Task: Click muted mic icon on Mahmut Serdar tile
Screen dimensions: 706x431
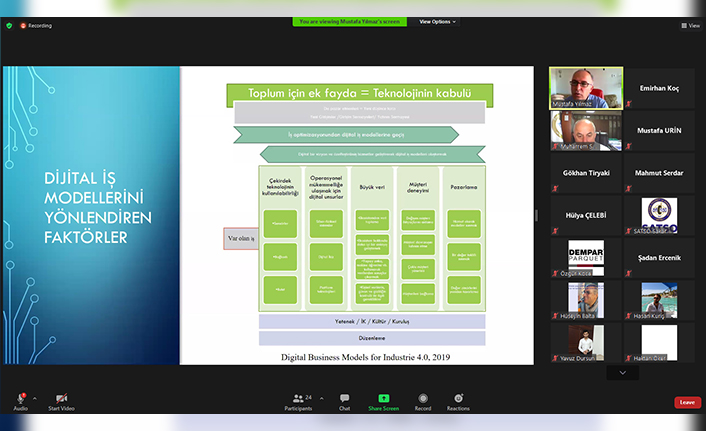Action: point(629,189)
